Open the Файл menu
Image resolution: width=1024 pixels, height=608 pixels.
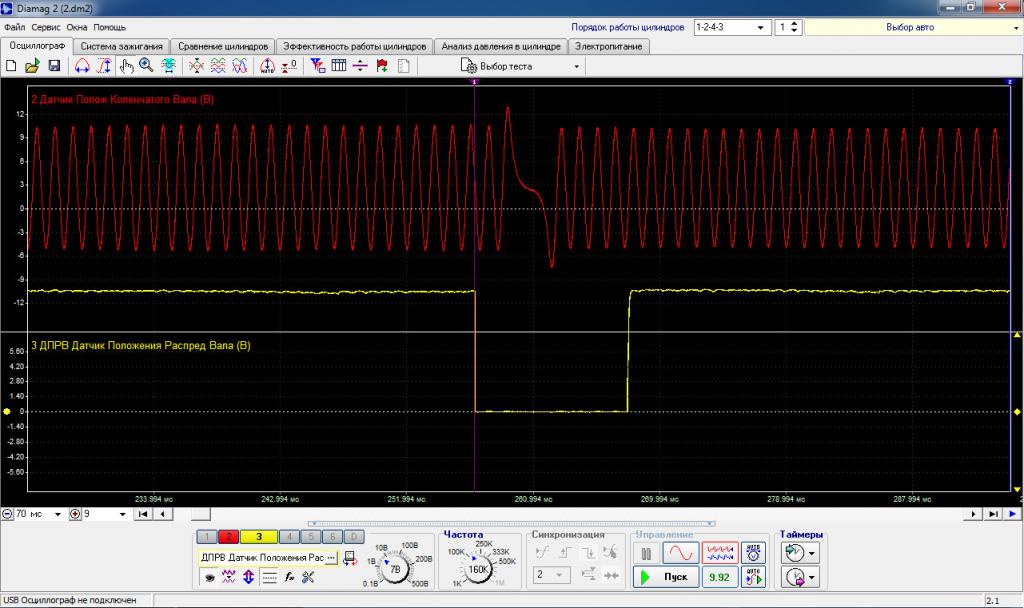14,27
